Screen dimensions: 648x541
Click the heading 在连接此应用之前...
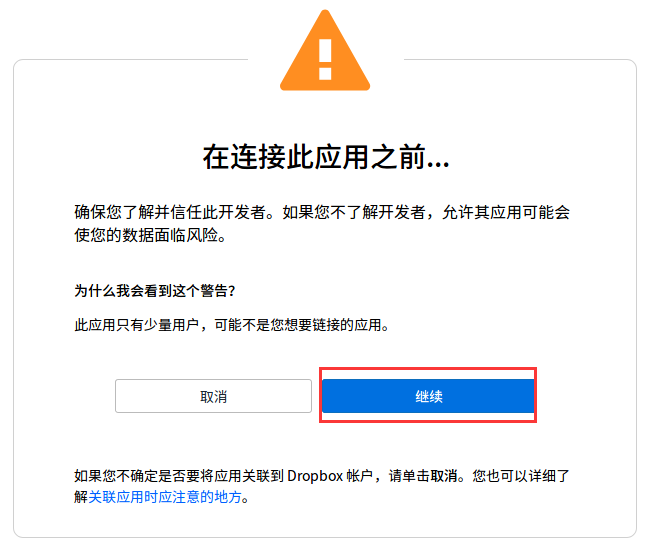tap(313, 157)
